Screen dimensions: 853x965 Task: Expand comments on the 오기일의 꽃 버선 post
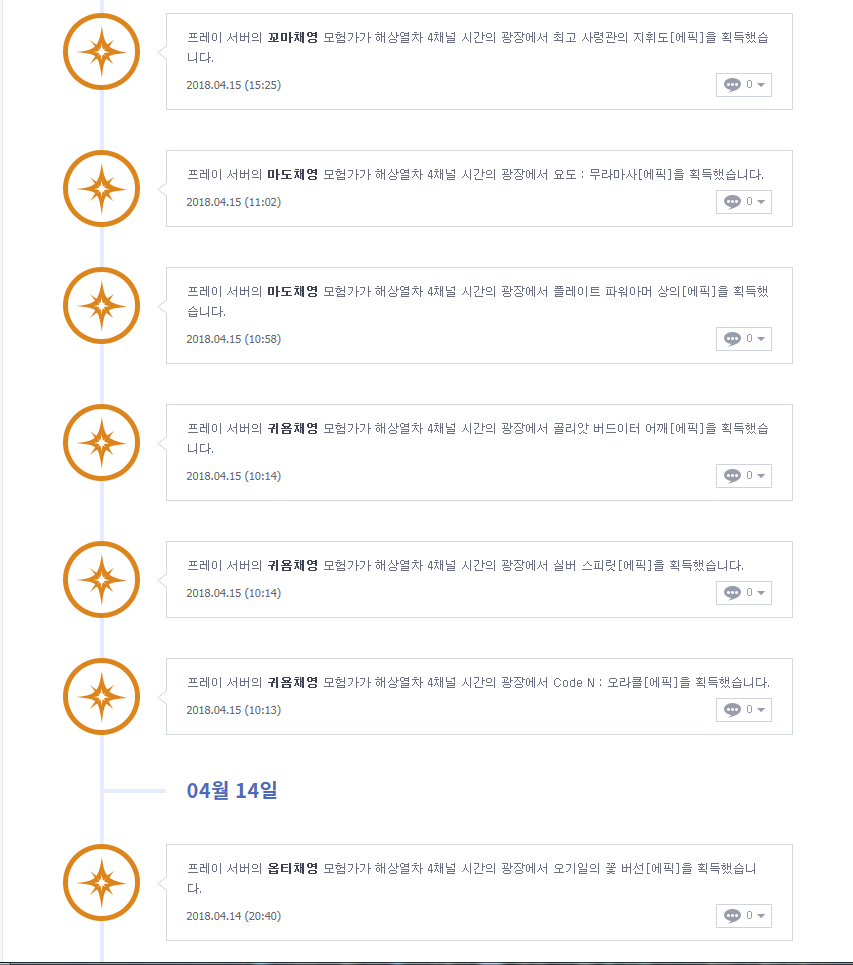pyautogui.click(x=744, y=915)
